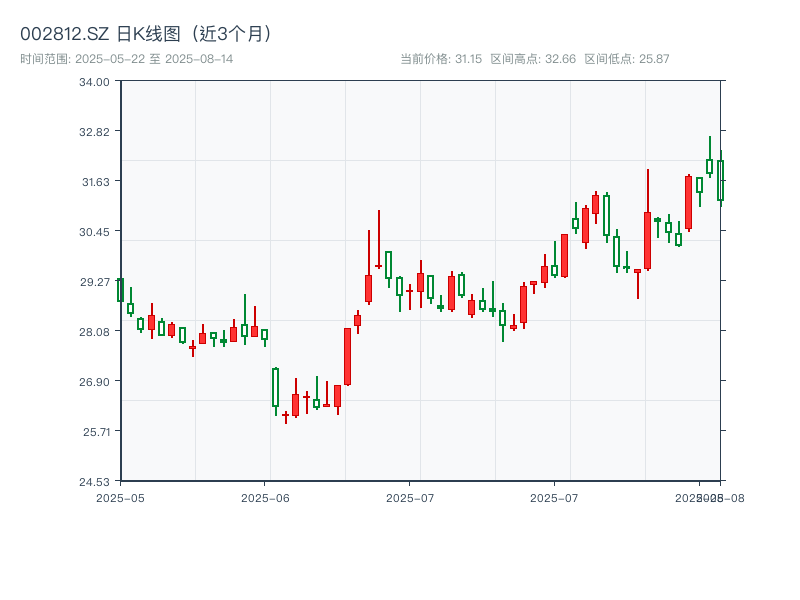This screenshot has width=800, height=600.
Task: Select the 34.00 y-axis label
Action: point(97,85)
